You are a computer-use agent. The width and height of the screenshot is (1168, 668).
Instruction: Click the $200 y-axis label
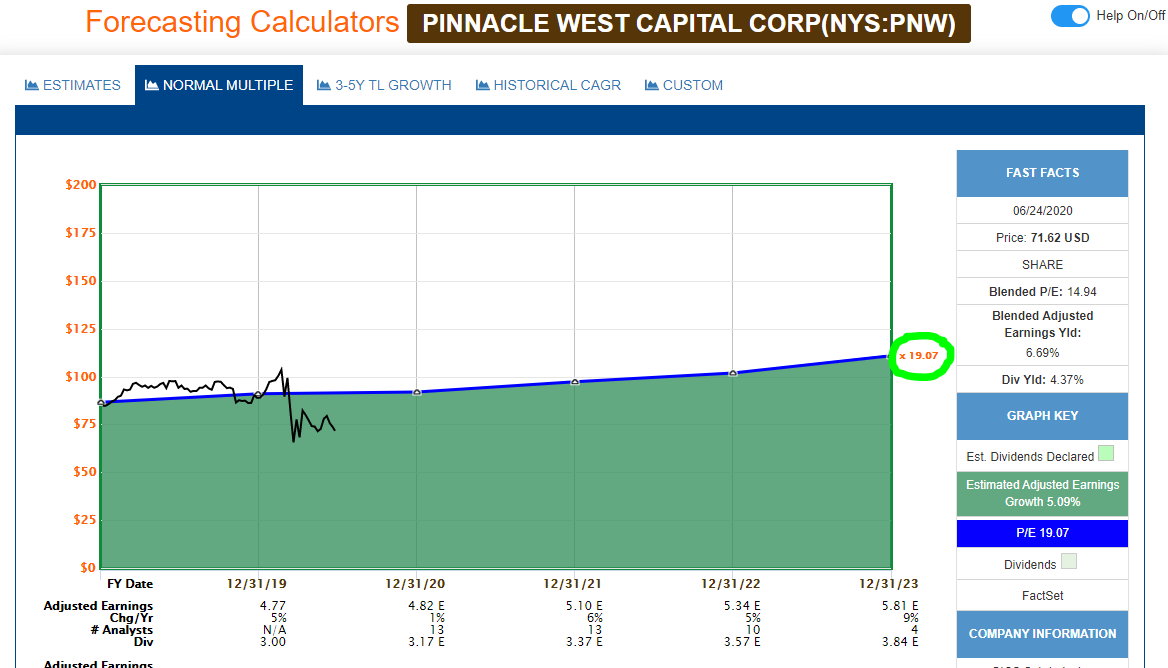[x=80, y=185]
